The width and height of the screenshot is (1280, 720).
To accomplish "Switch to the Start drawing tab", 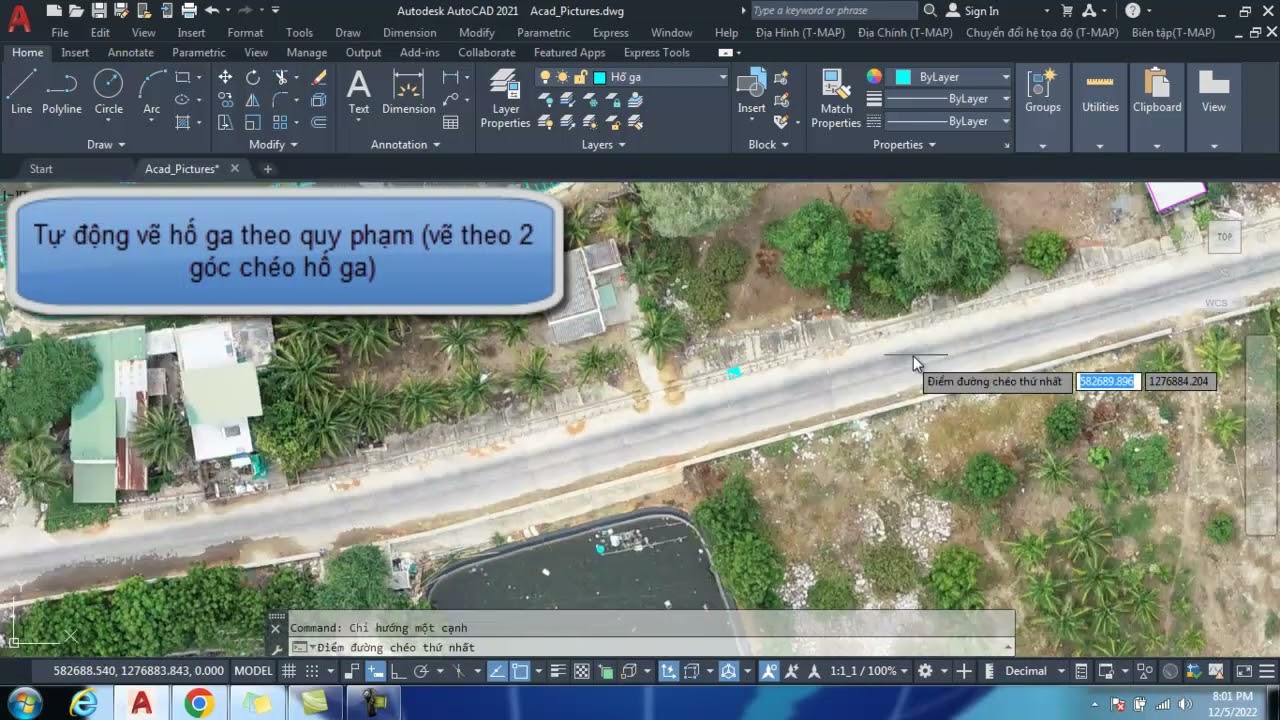I will pyautogui.click(x=41, y=169).
